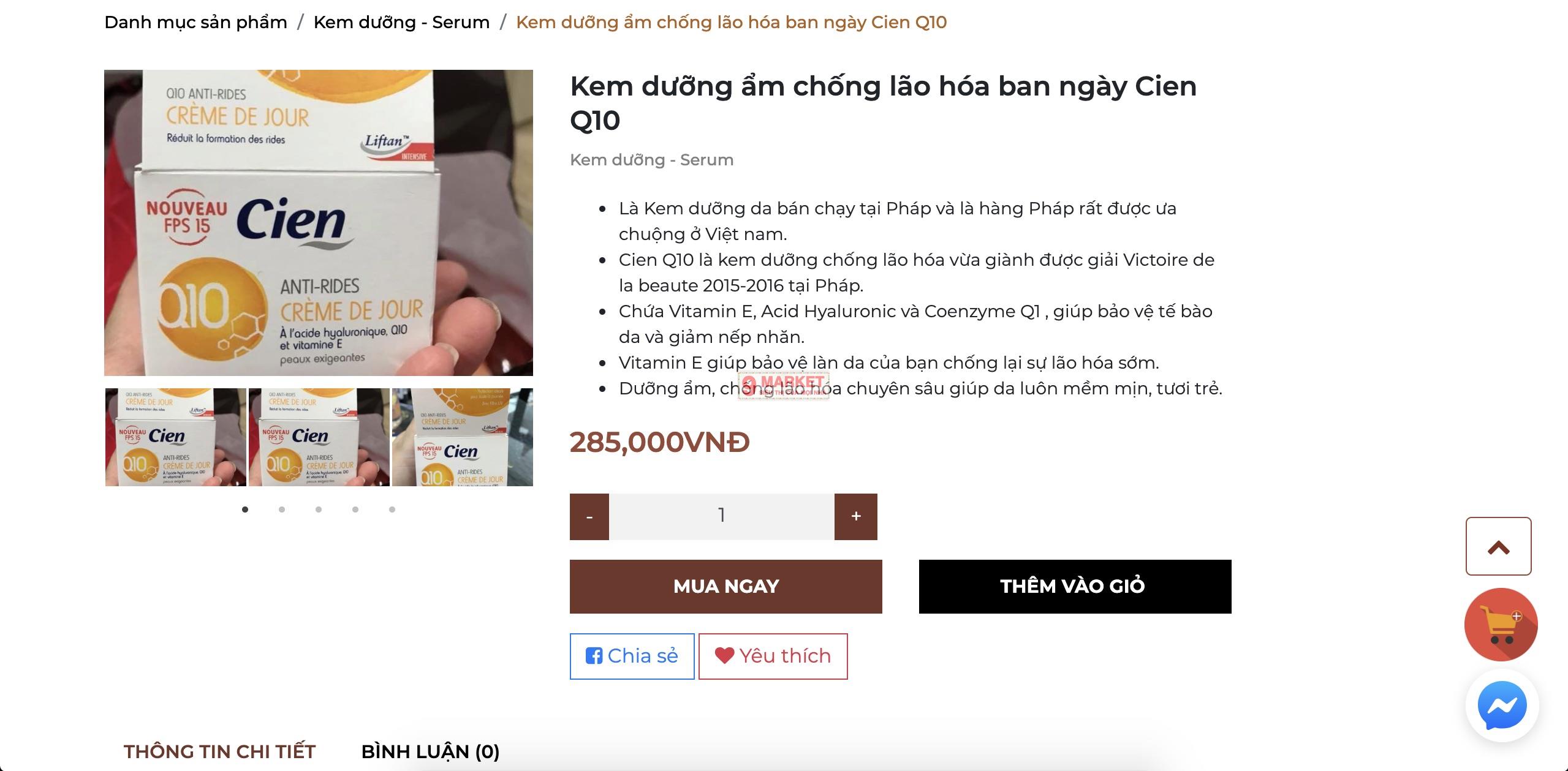Select the first product thumbnail image

tap(176, 437)
